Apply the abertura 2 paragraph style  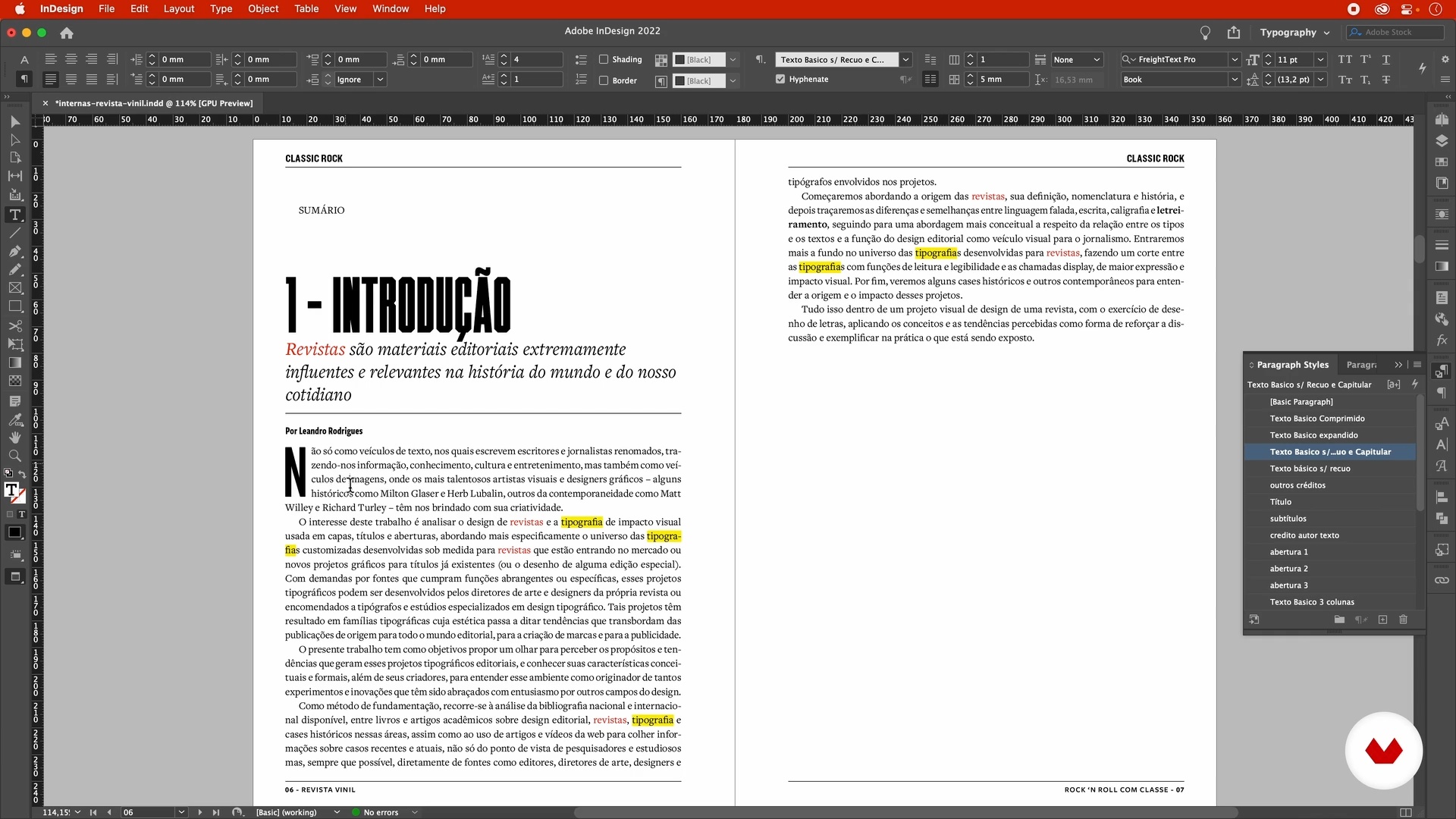[1288, 569]
